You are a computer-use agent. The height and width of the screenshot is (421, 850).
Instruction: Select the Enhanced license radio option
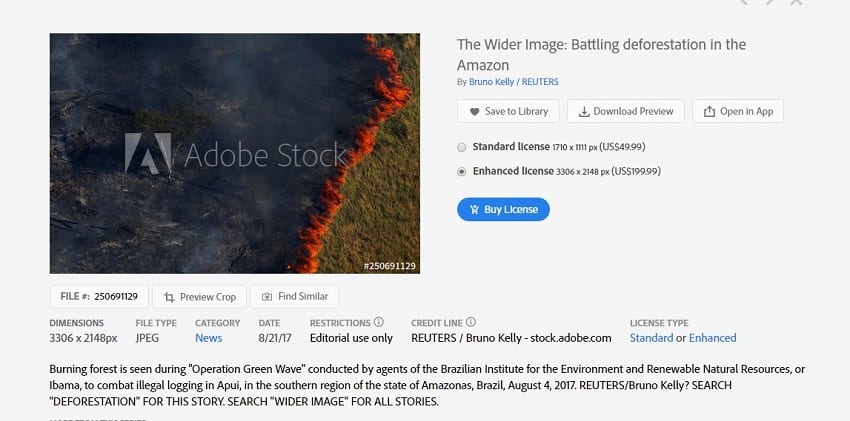(x=461, y=172)
